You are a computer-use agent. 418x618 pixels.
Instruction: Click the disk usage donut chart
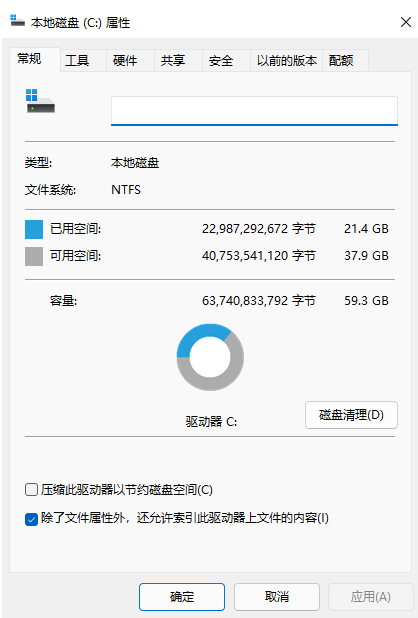(210, 357)
